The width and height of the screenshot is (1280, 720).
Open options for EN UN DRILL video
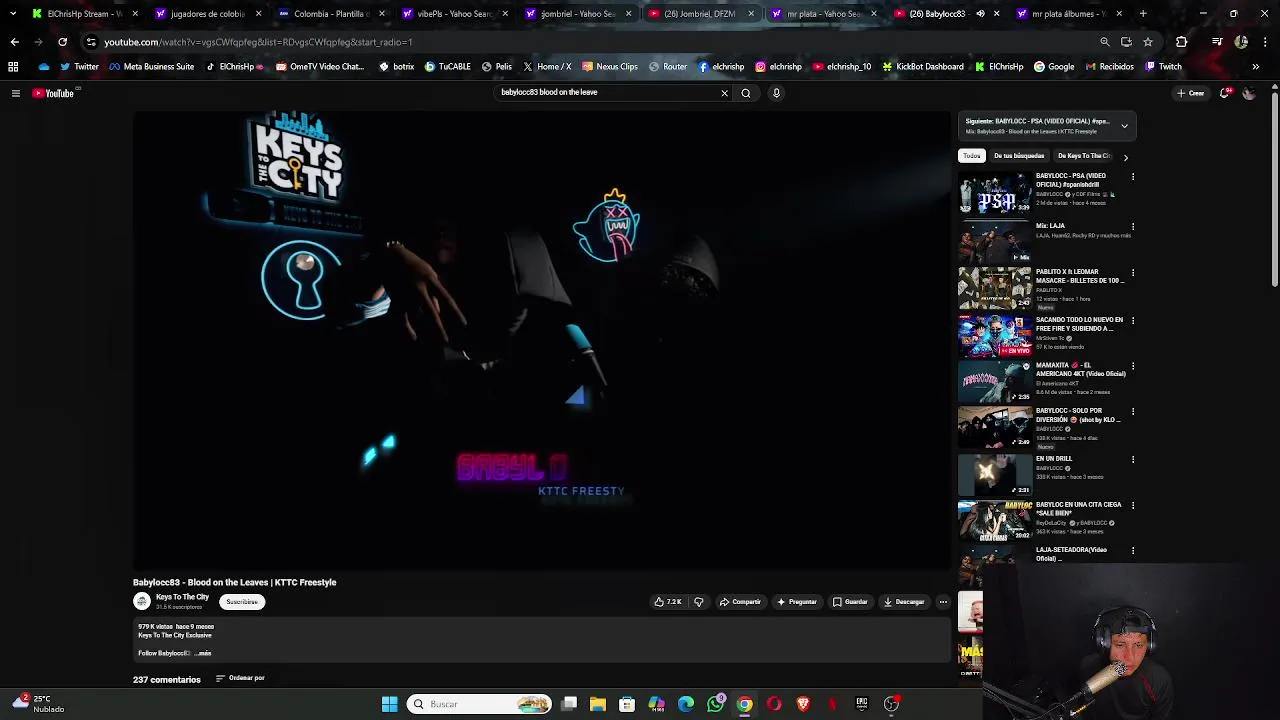(1133, 459)
